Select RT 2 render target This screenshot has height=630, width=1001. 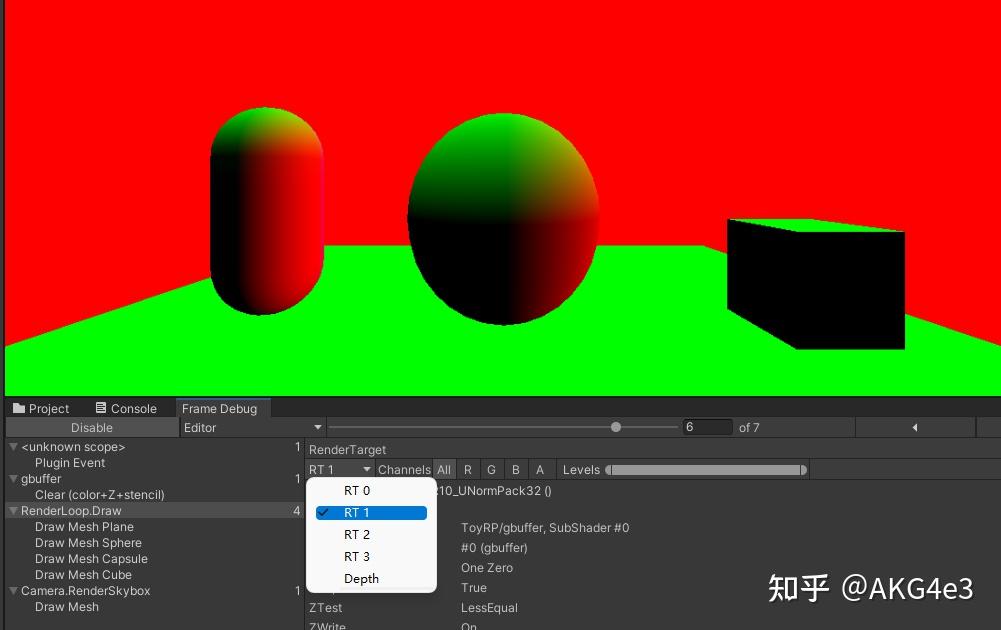tap(357, 534)
